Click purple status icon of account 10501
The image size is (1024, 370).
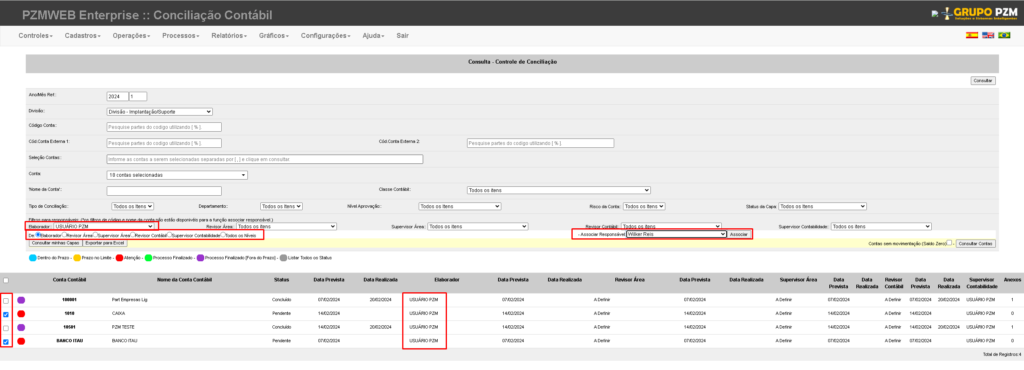click(22, 328)
